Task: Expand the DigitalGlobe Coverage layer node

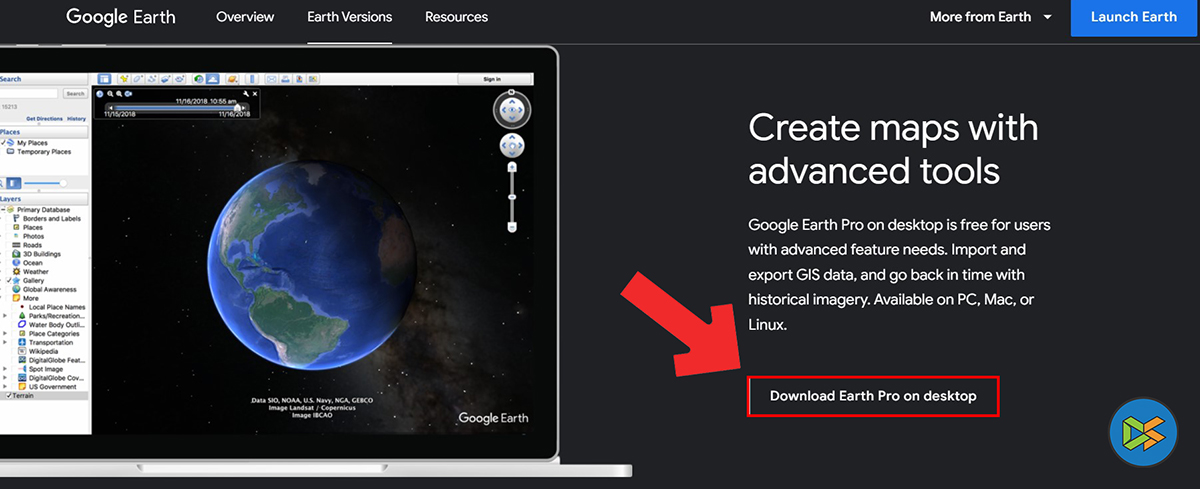Action: [5, 378]
